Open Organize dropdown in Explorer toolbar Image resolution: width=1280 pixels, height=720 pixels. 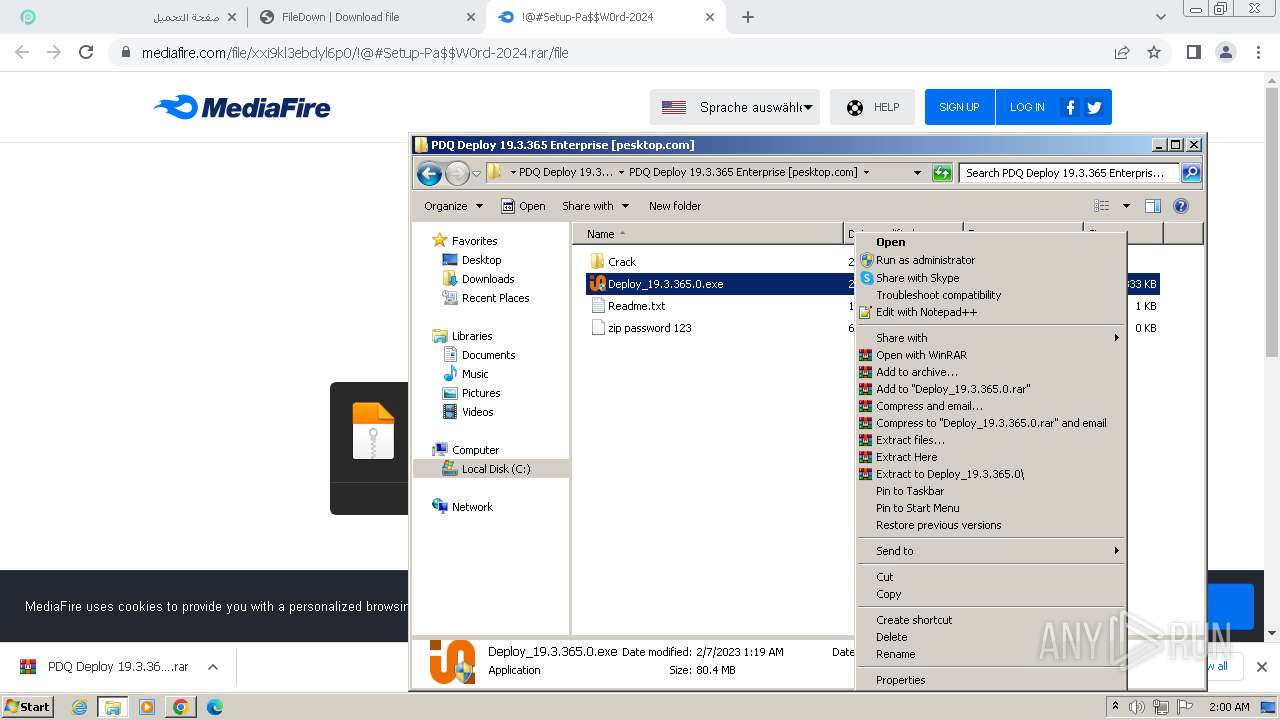coord(453,206)
